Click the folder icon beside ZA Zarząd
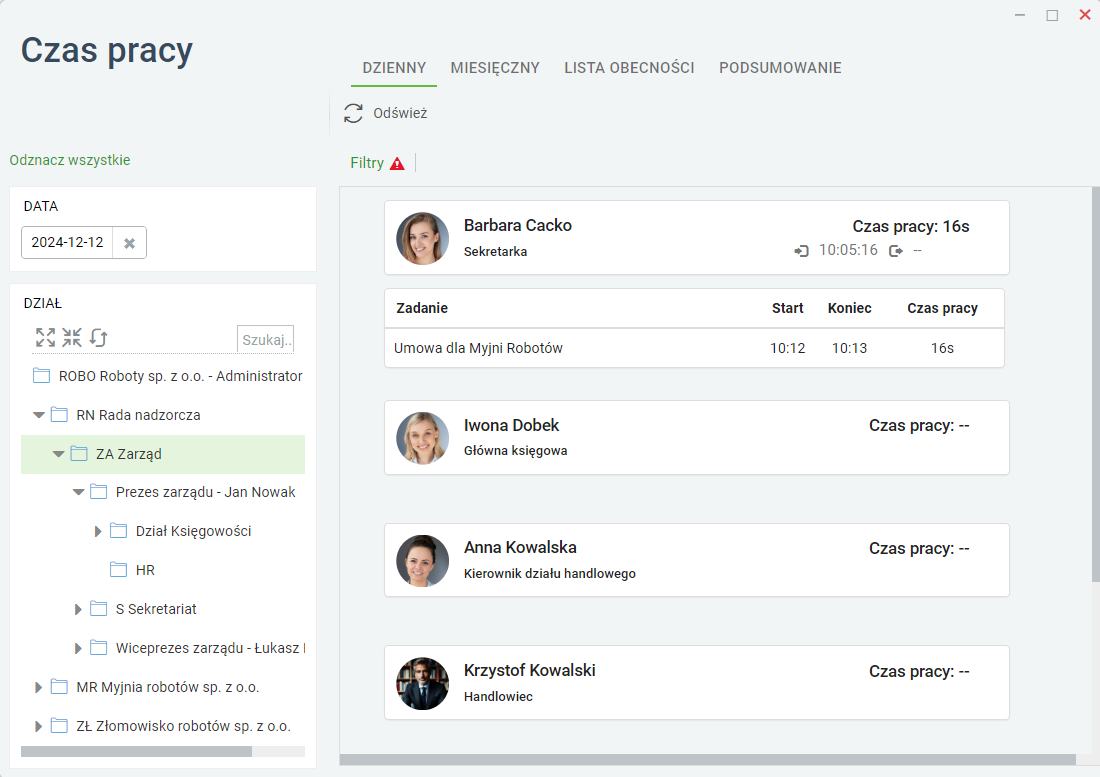Viewport: 1100px width, 777px height. [x=79, y=454]
